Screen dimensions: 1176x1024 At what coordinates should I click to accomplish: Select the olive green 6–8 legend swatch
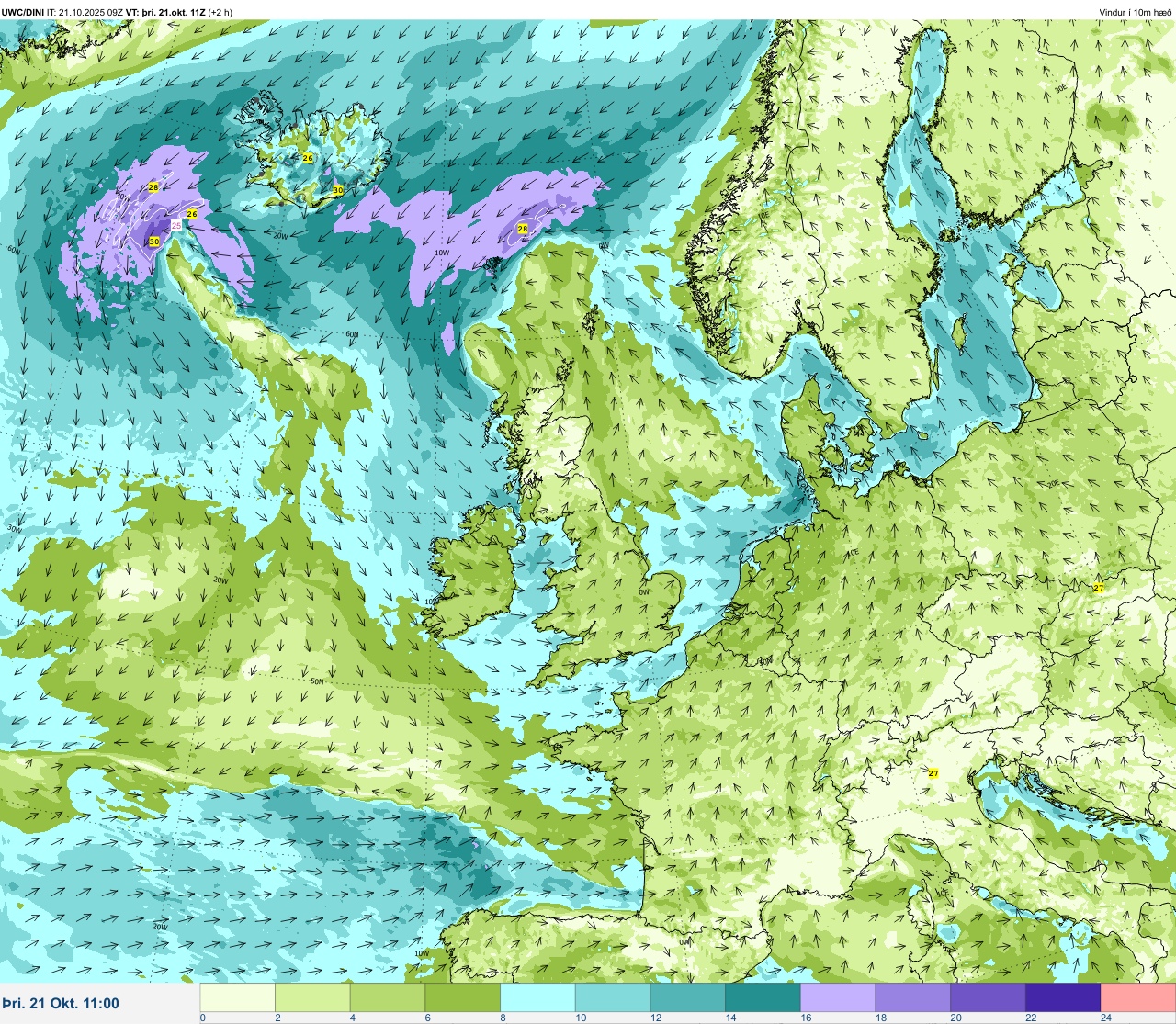point(463,997)
